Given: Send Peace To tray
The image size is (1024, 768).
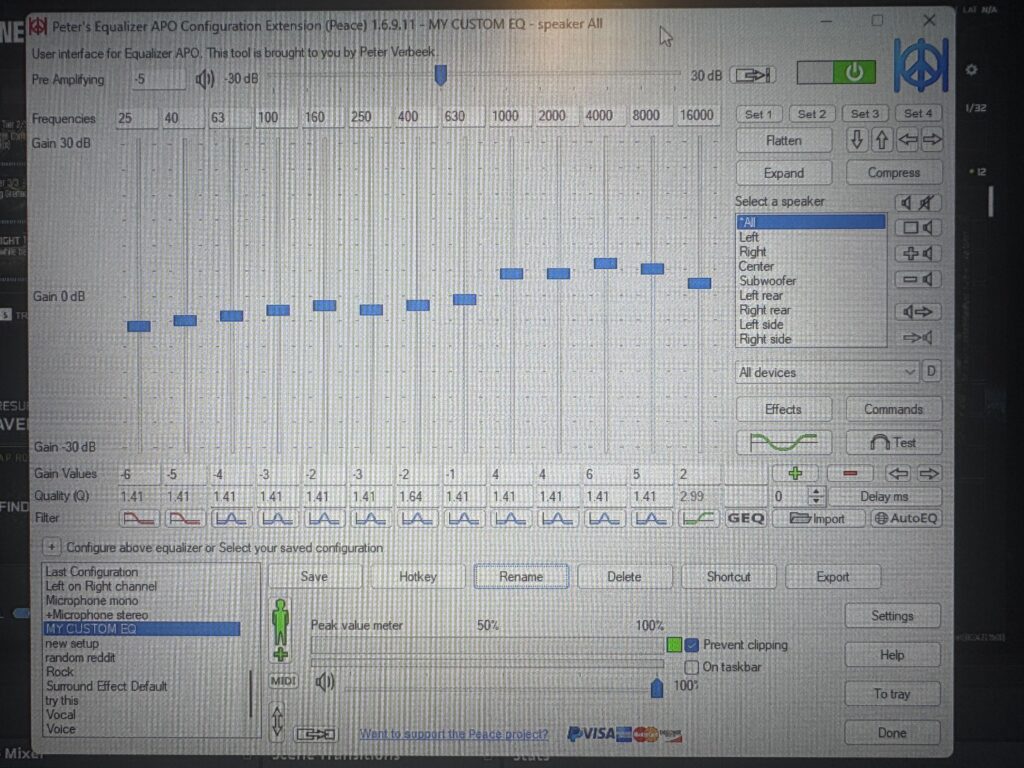Looking at the screenshot, I should (892, 694).
